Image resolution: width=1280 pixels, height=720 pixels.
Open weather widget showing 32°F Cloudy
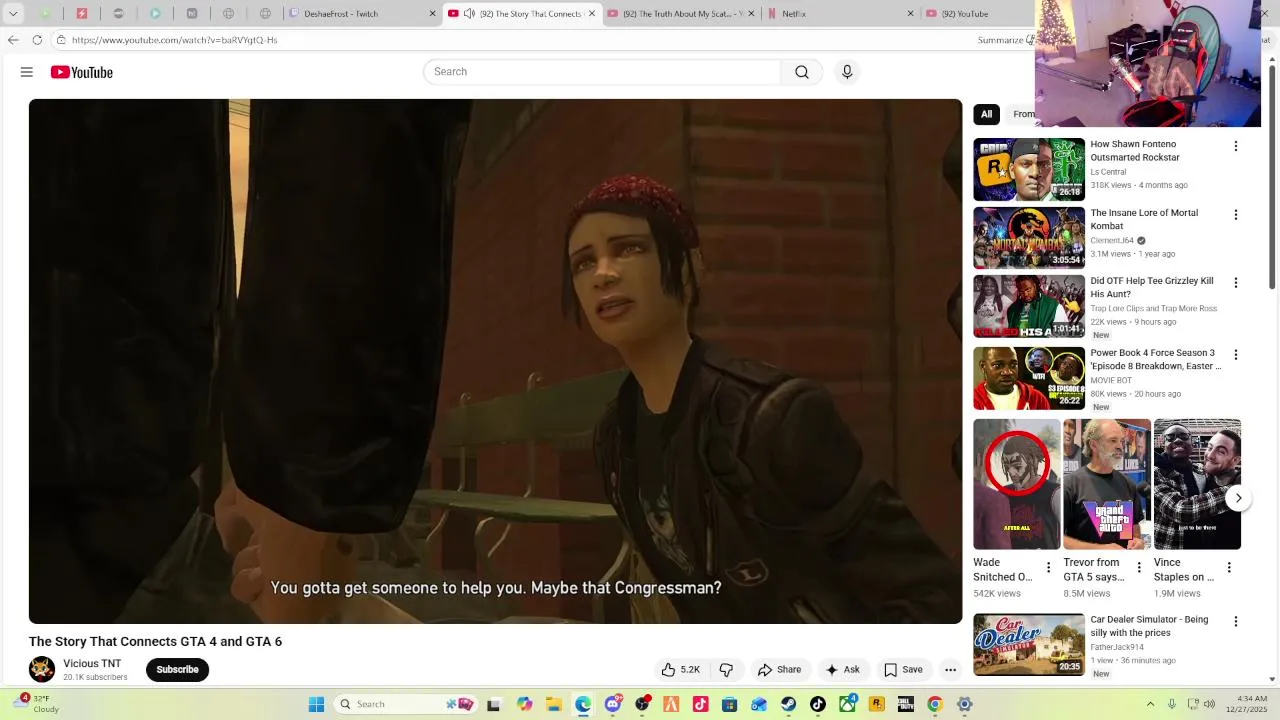35,703
